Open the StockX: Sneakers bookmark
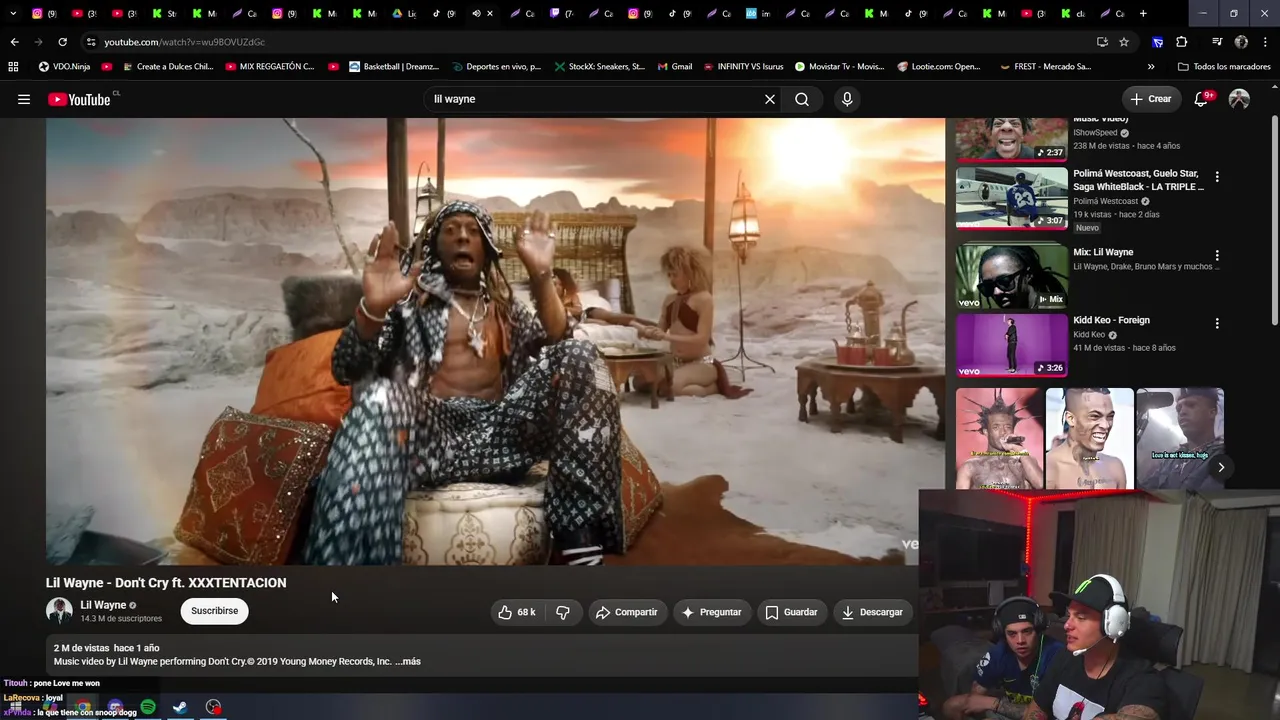1280x720 pixels. (598, 67)
